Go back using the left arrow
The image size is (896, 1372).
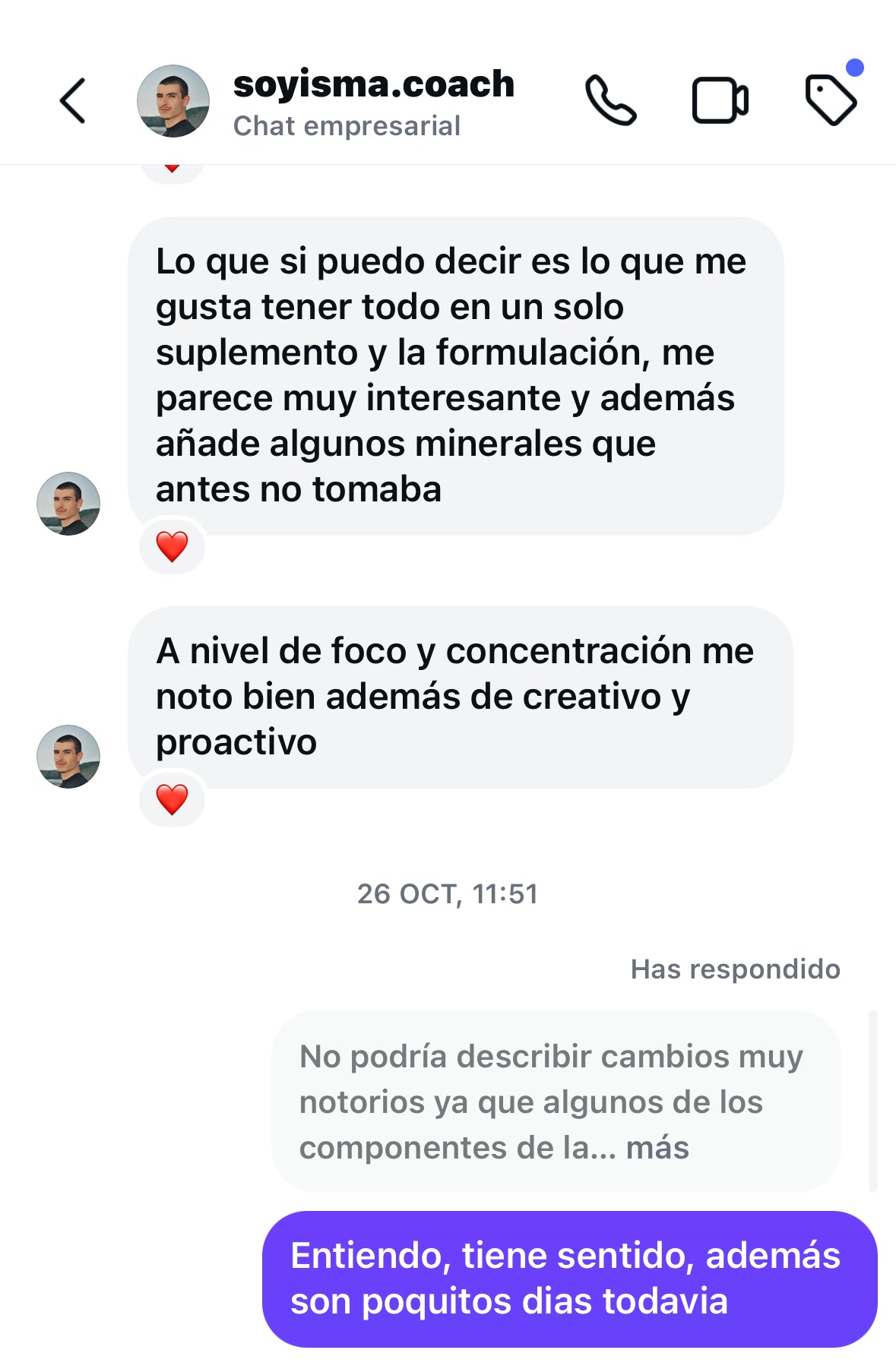(x=73, y=100)
